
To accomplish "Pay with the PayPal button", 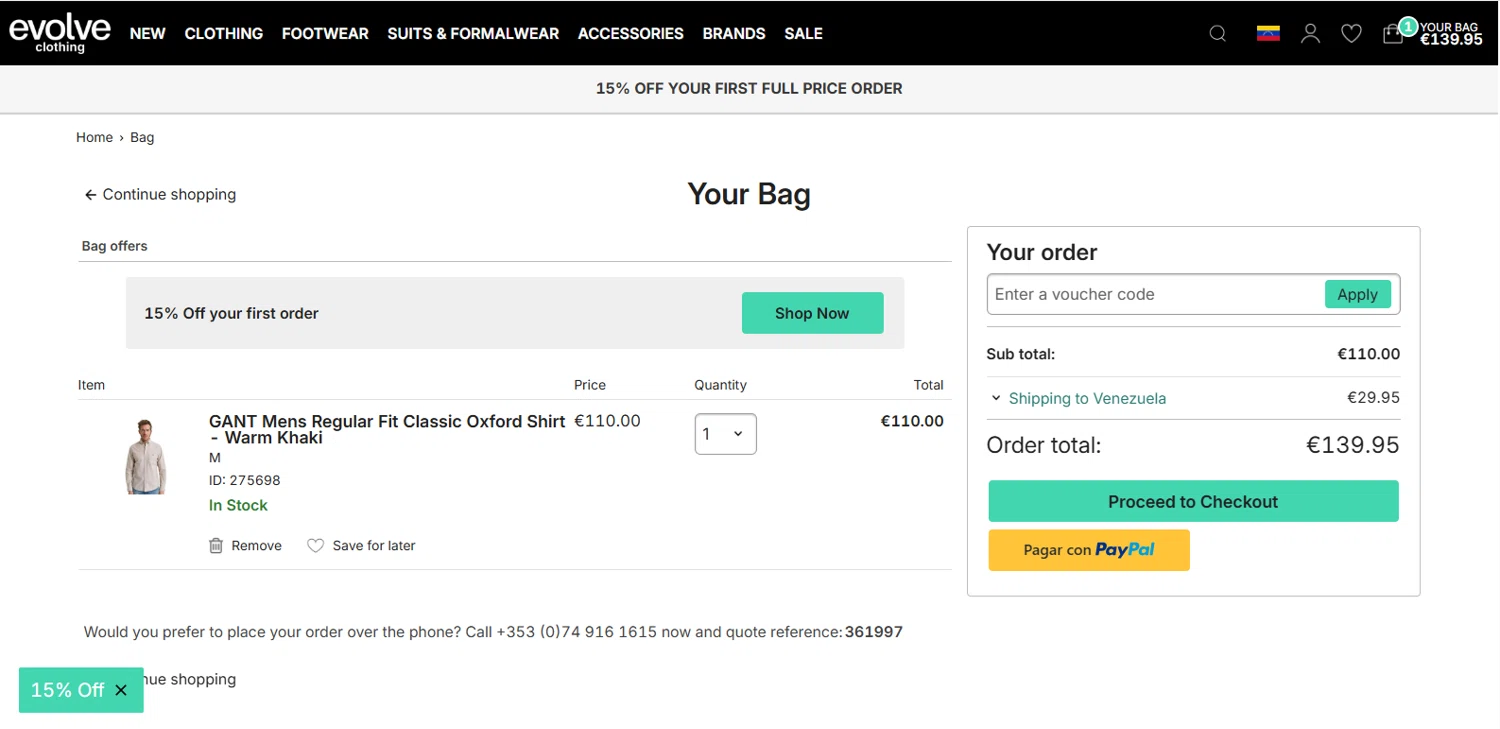I will pos(1089,550).
